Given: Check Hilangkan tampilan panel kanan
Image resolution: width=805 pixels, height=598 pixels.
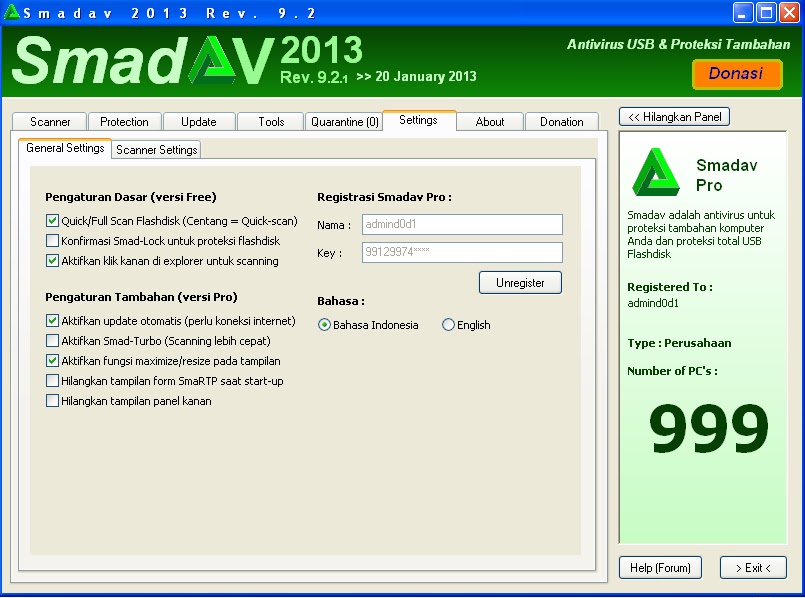Looking at the screenshot, I should 52,401.
